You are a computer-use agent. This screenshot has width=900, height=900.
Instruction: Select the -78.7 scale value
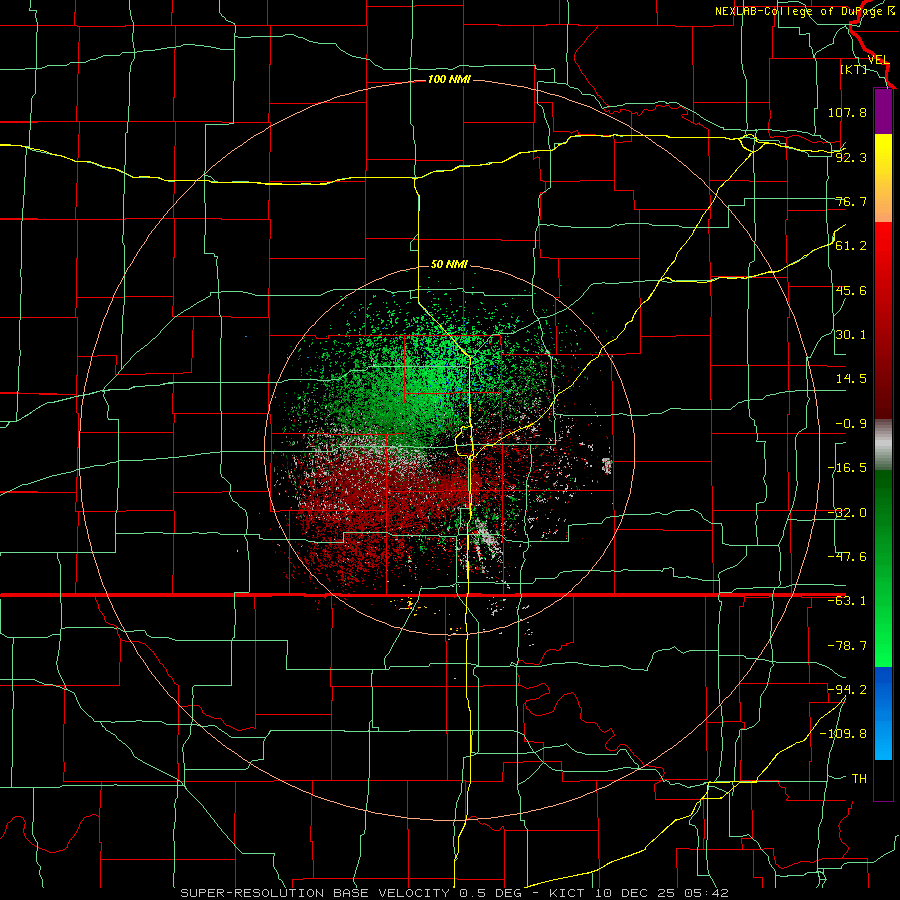(847, 646)
